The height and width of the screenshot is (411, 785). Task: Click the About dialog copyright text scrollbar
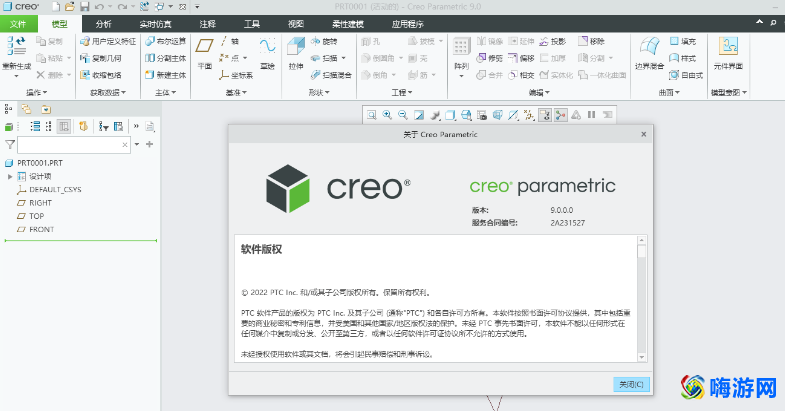pyautogui.click(x=642, y=299)
